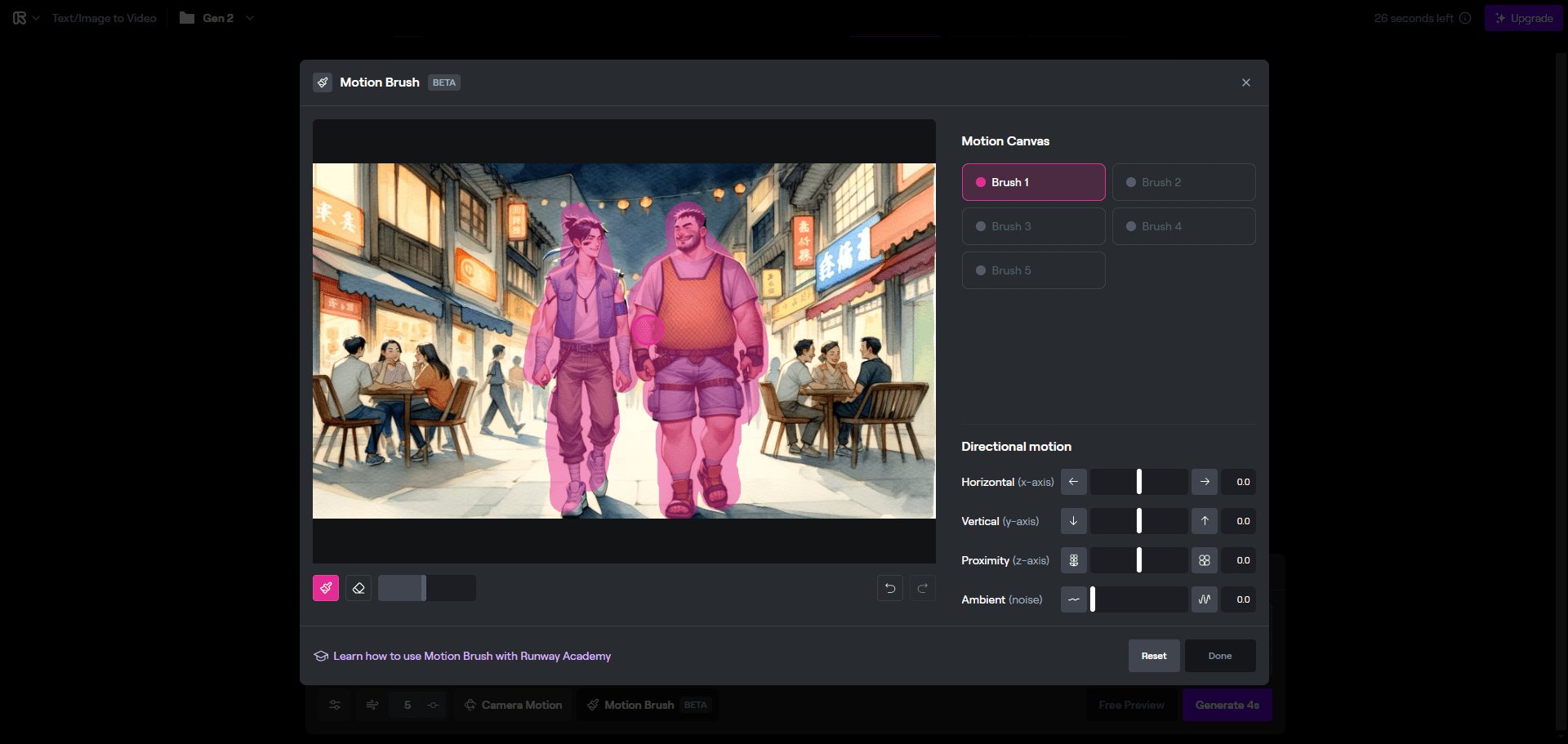The image size is (1568, 744).
Task: Select the eraser tool
Action: click(x=359, y=588)
